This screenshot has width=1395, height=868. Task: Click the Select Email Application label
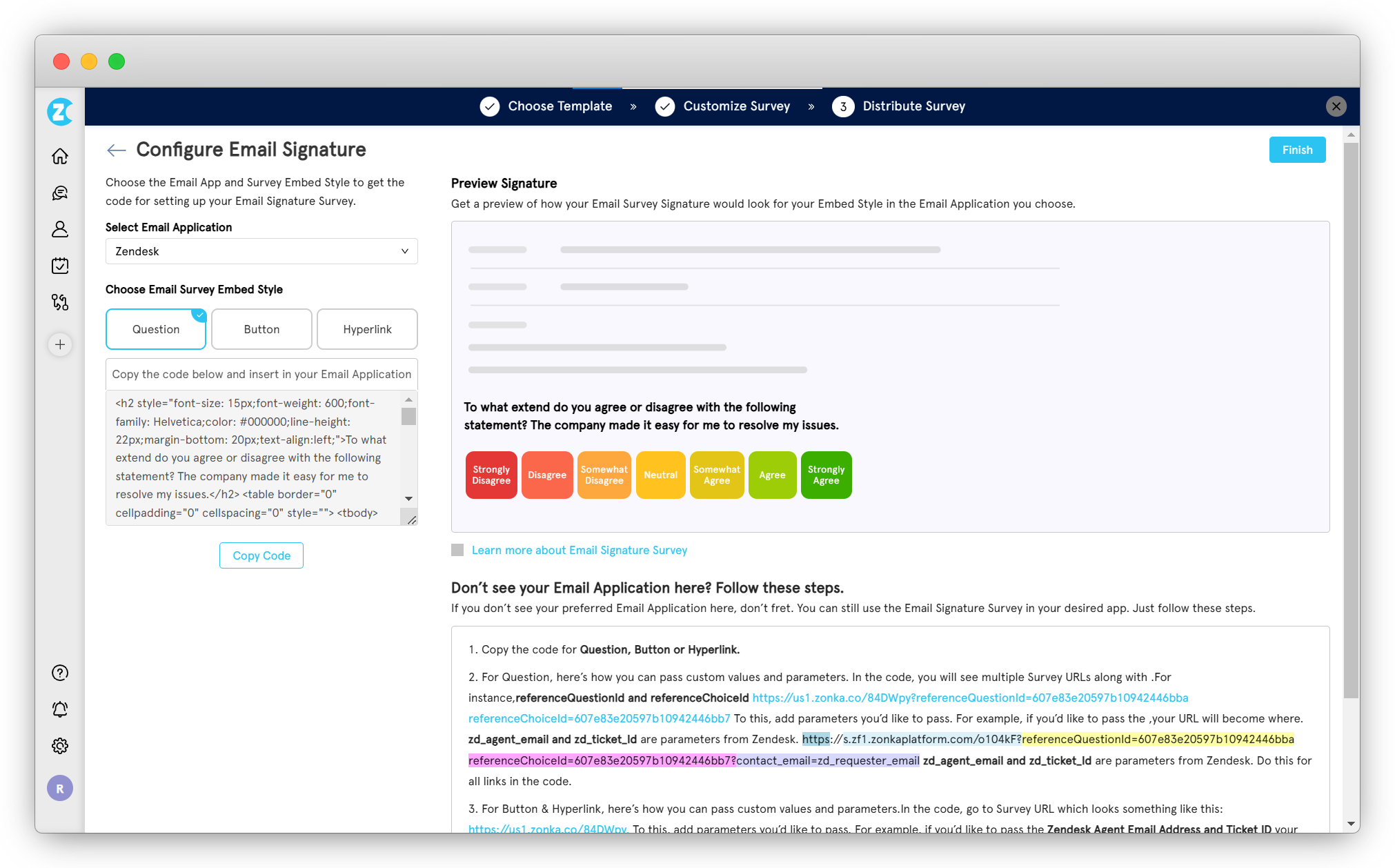tap(168, 227)
